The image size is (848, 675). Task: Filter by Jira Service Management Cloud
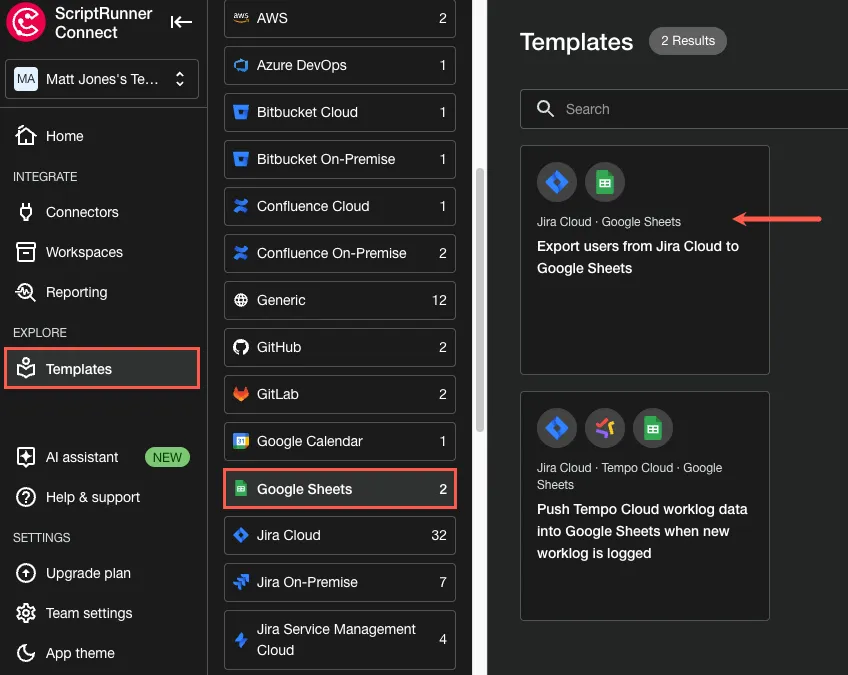(x=340, y=640)
